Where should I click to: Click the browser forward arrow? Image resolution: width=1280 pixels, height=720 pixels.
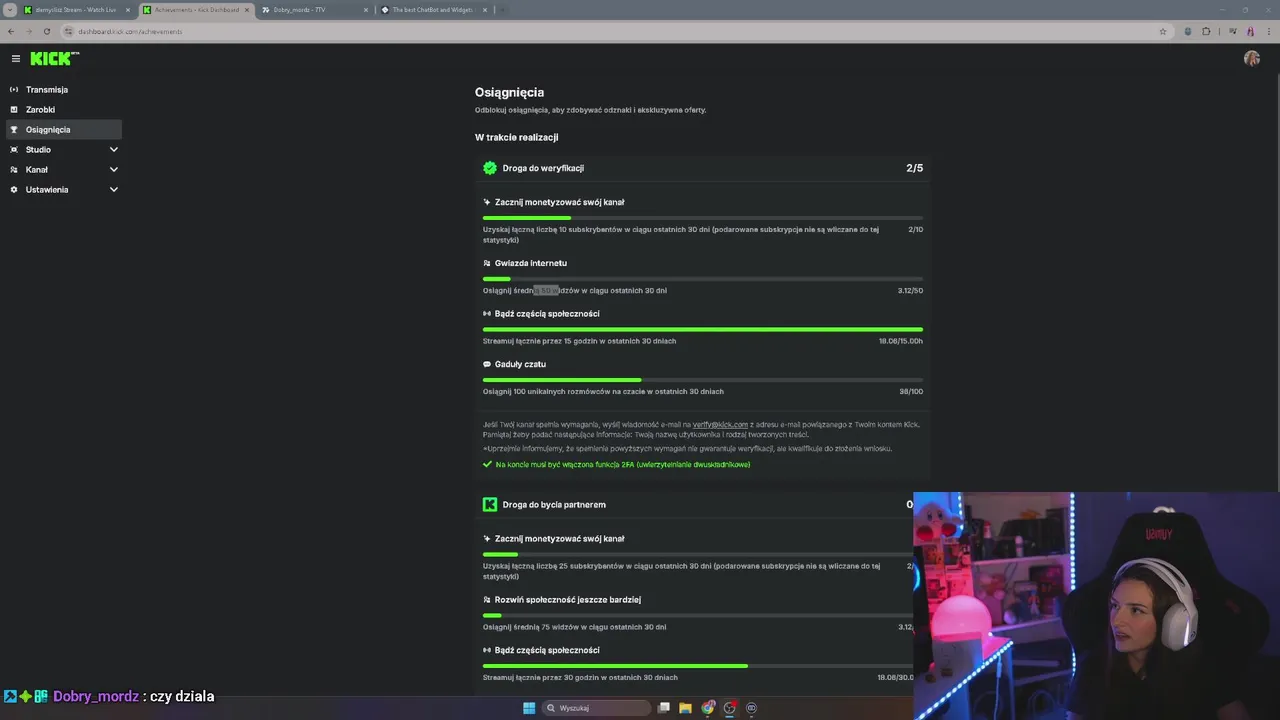click(x=29, y=31)
